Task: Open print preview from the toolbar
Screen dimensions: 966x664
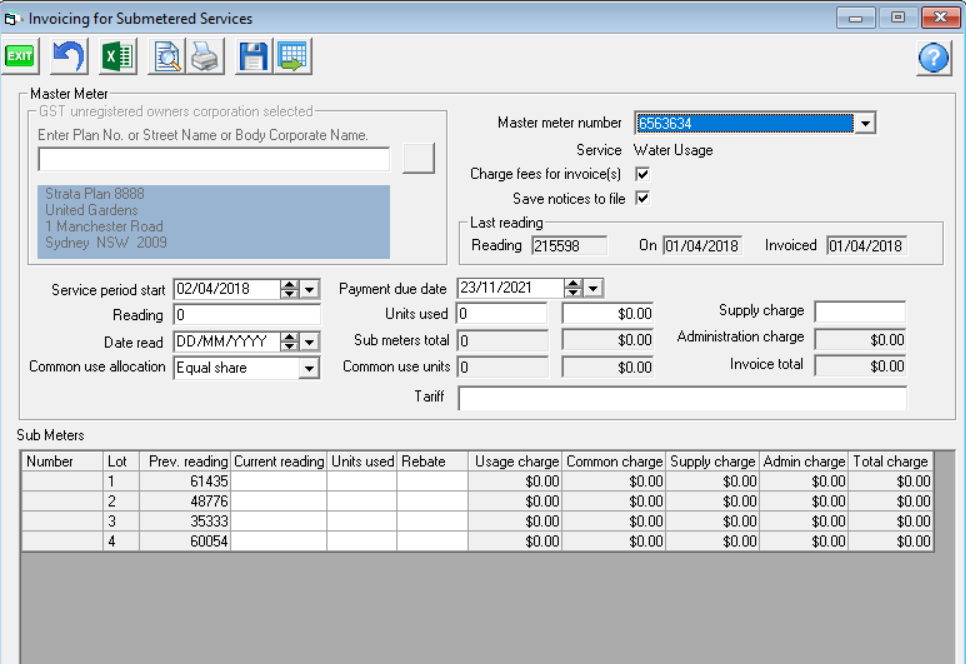Action: pyautogui.click(x=165, y=57)
